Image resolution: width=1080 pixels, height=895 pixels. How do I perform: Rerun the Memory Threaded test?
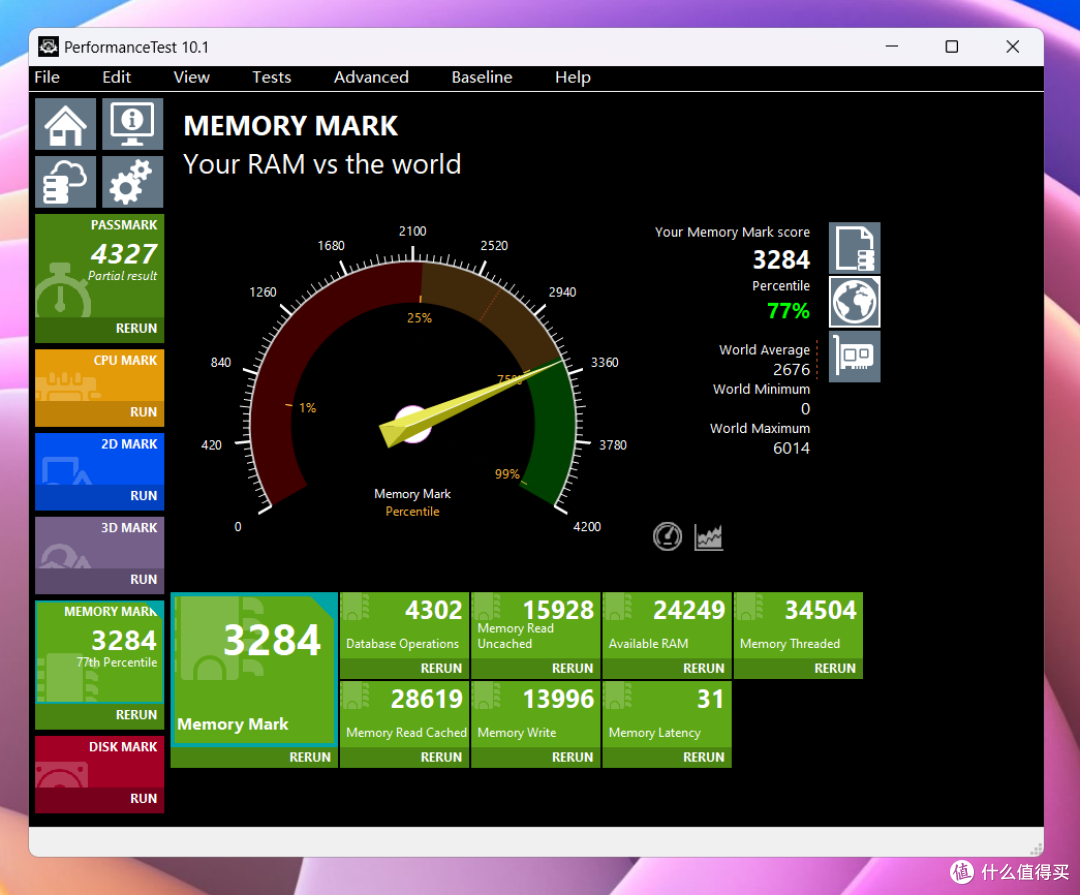(x=835, y=668)
